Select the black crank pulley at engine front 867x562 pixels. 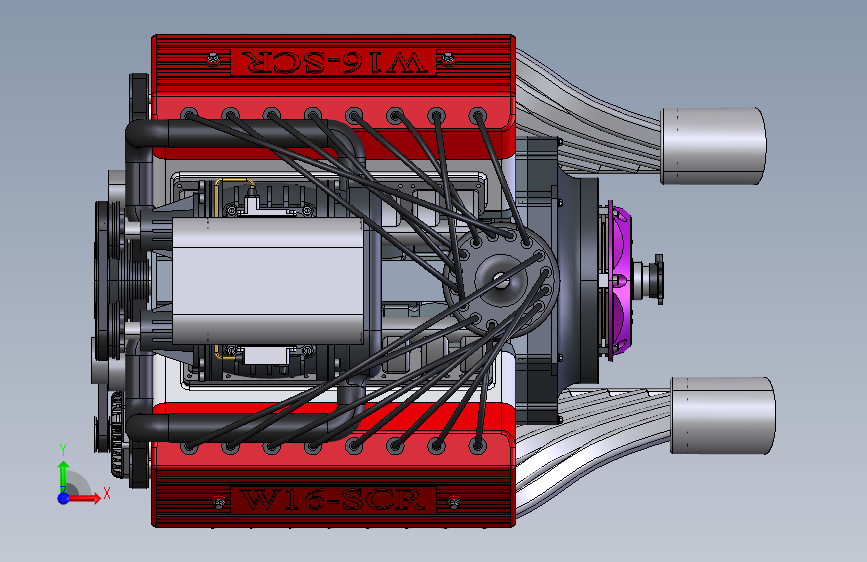click(x=108, y=280)
